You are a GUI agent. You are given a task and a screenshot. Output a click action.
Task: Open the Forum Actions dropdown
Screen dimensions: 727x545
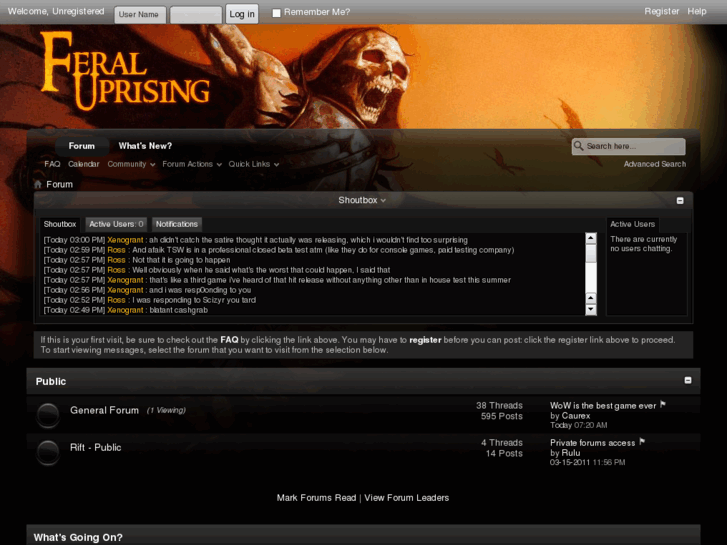(192, 164)
